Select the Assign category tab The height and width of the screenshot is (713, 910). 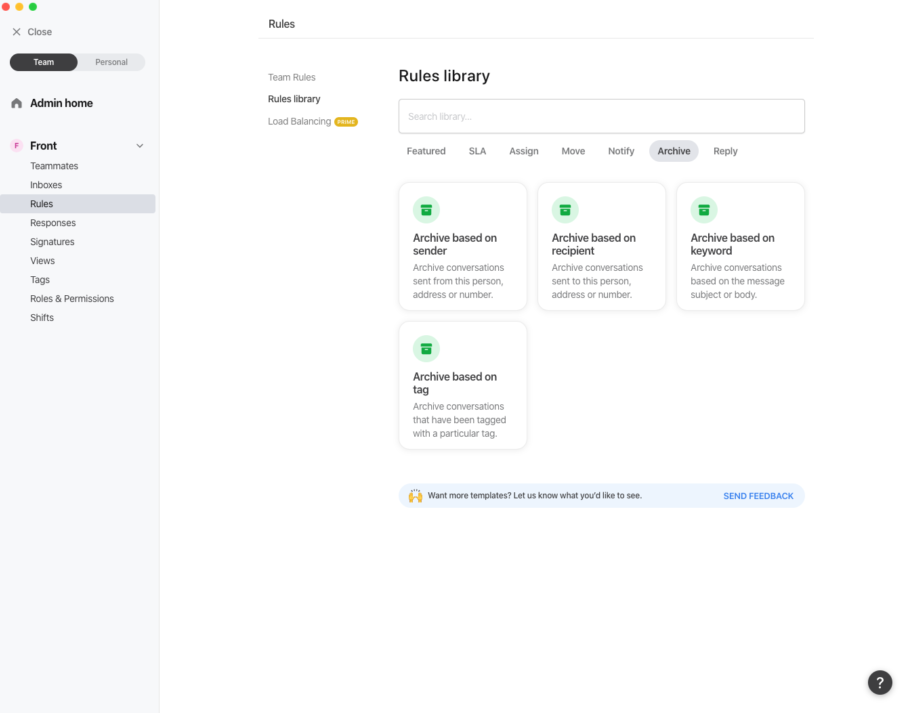[x=524, y=151]
